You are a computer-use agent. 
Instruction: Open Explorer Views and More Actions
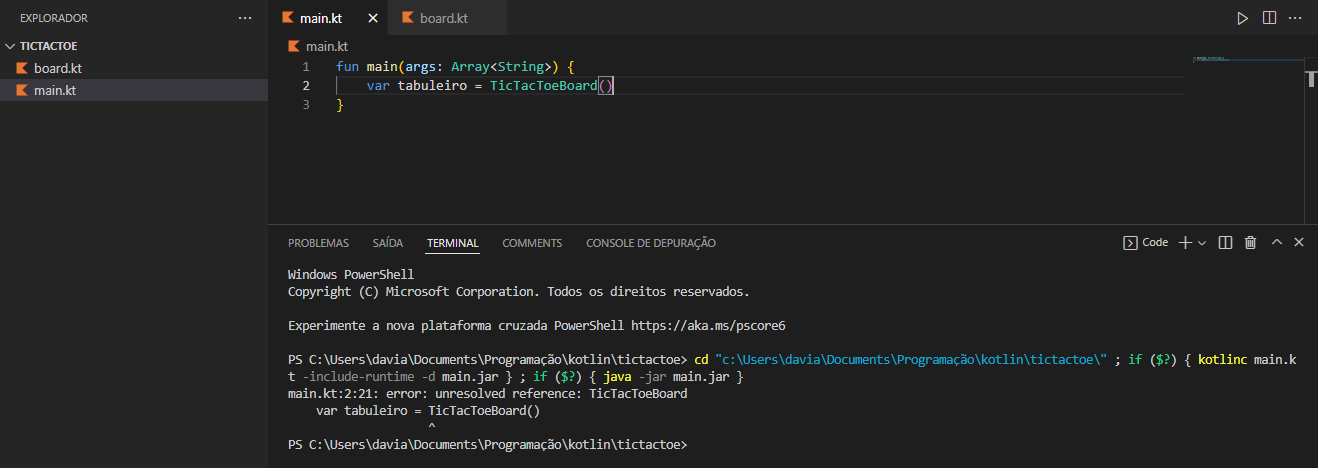(245, 18)
